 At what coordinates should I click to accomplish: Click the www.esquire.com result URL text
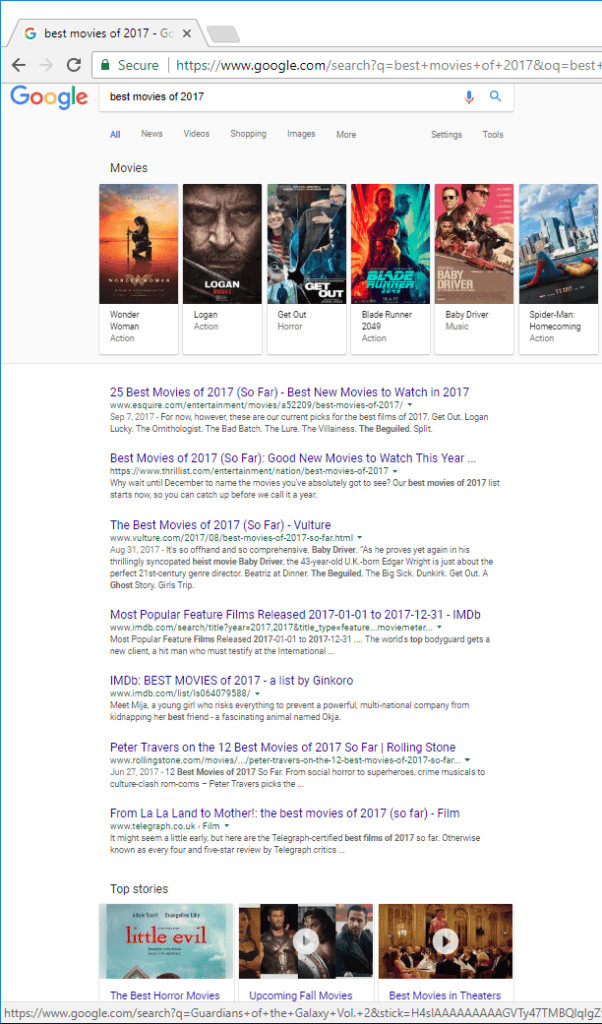click(256, 406)
